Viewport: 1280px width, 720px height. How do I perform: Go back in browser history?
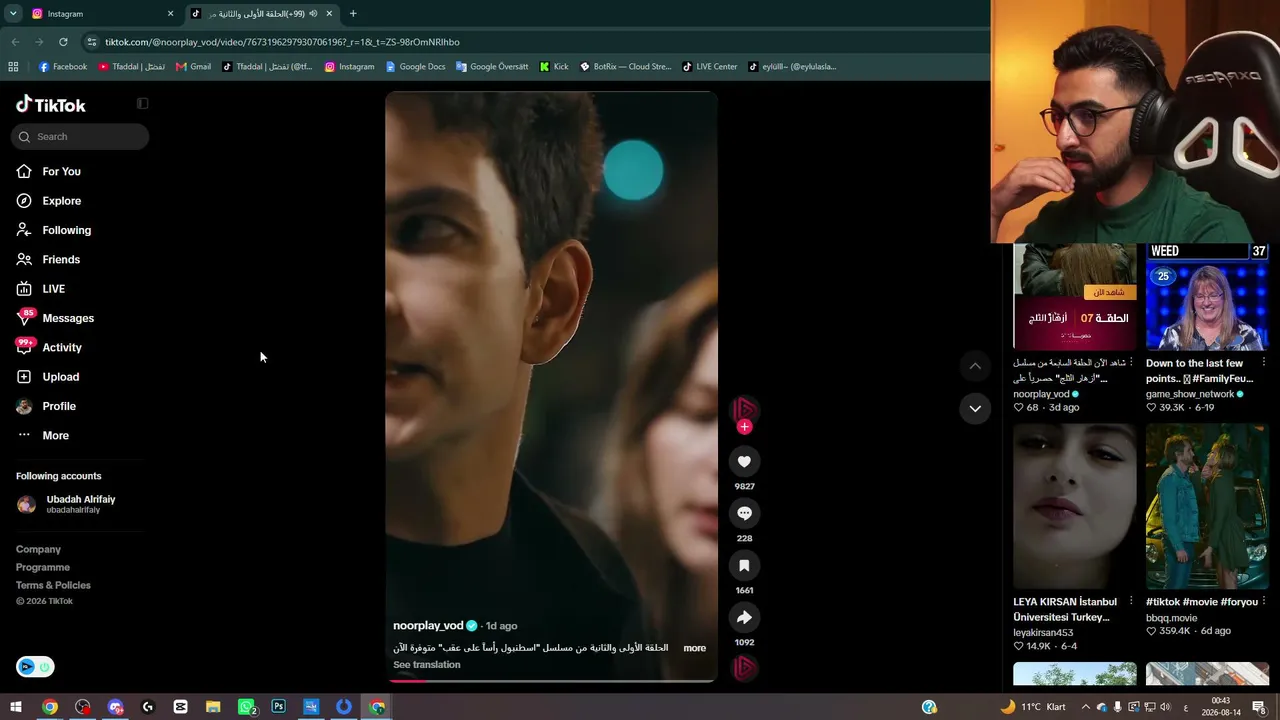pos(15,42)
